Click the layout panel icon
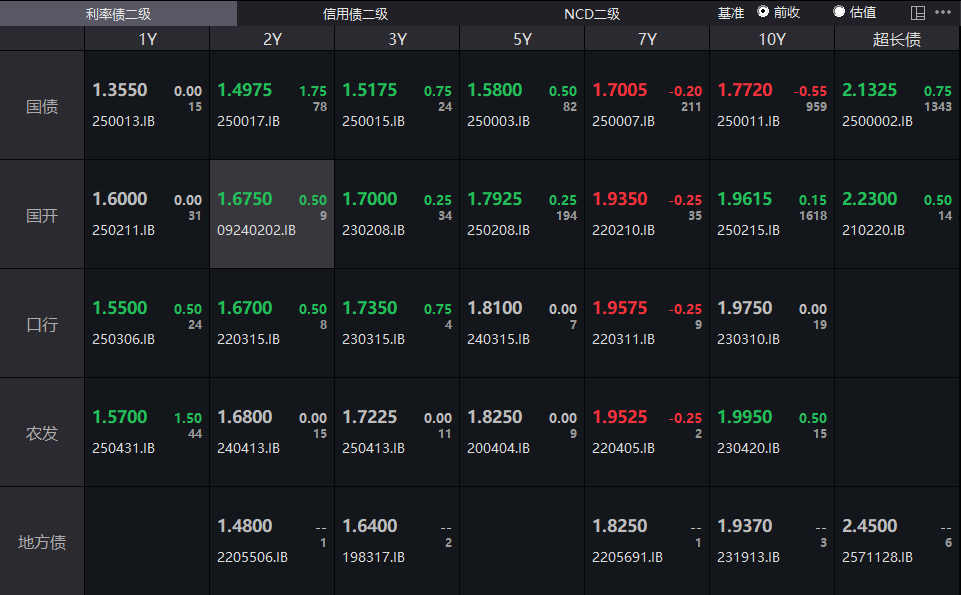 (x=918, y=13)
